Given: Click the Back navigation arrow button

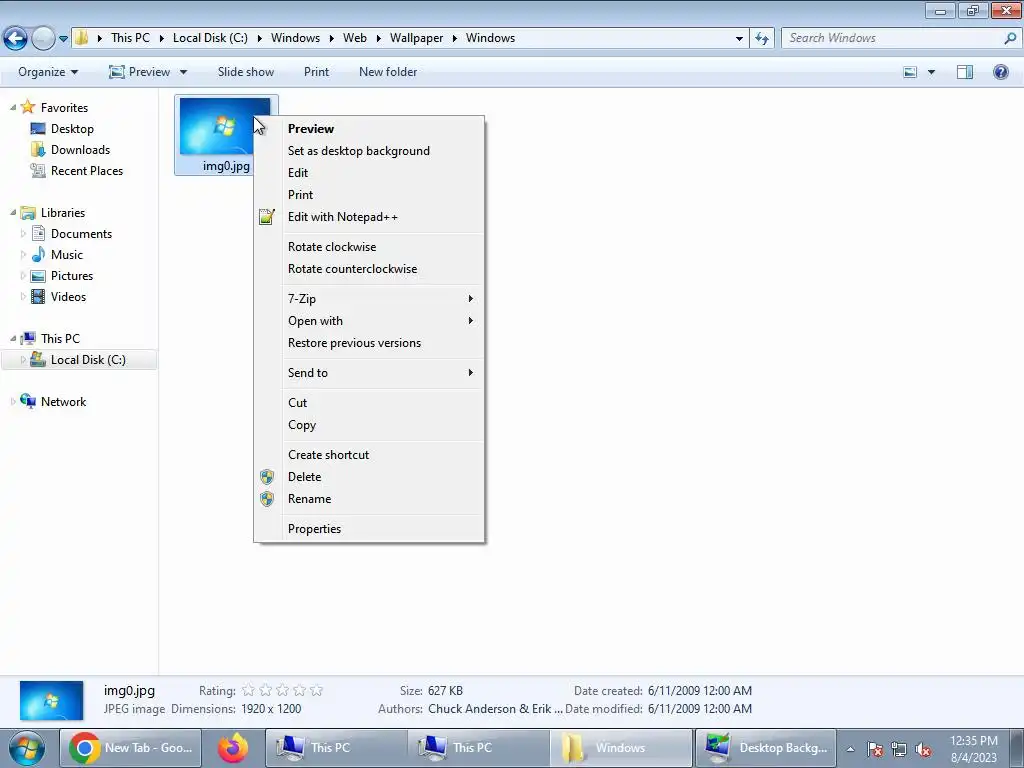Looking at the screenshot, I should tap(16, 39).
